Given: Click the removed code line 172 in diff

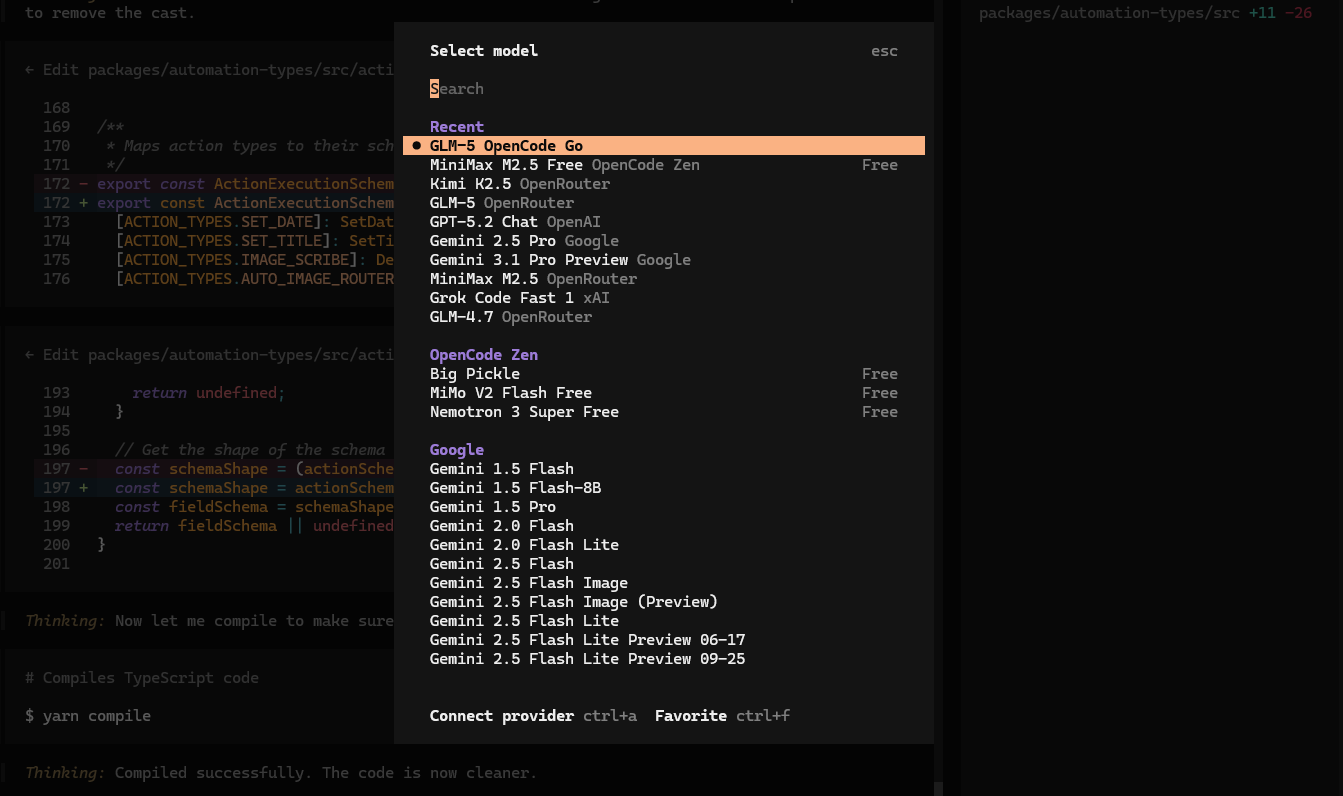Looking at the screenshot, I should (214, 184).
